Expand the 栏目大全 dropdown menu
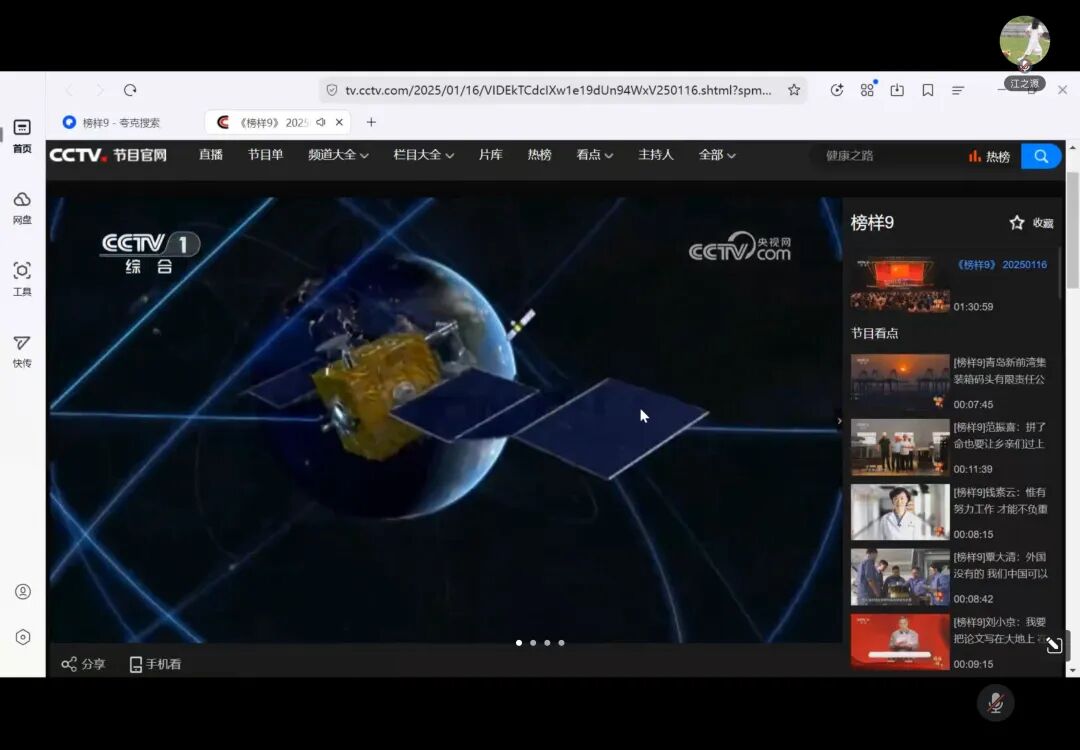Image resolution: width=1080 pixels, height=750 pixels. pyautogui.click(x=423, y=155)
